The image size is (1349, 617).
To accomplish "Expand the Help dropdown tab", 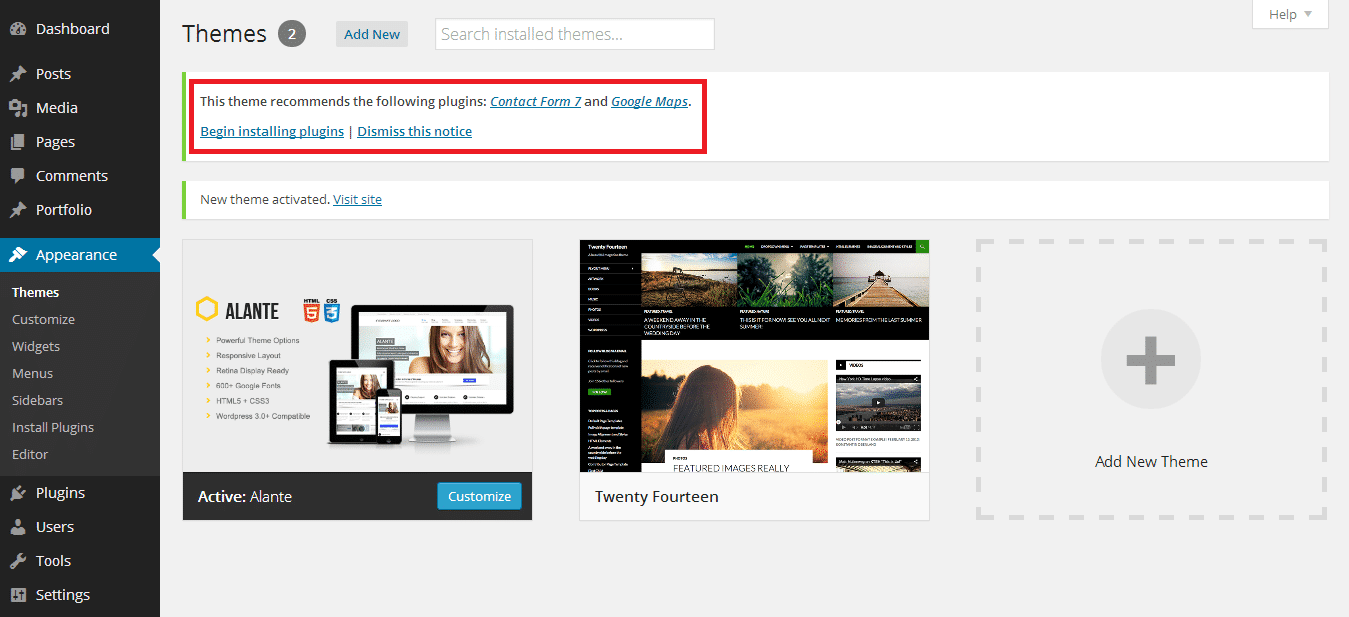I will tap(1290, 14).
